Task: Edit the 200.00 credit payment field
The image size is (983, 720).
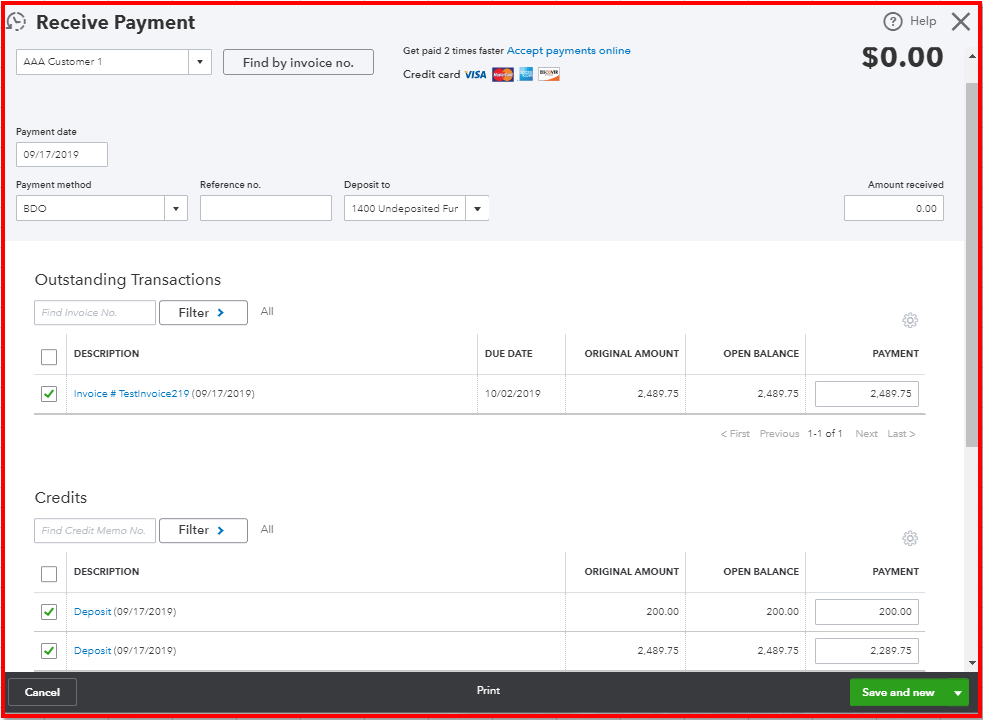Action: tap(866, 611)
